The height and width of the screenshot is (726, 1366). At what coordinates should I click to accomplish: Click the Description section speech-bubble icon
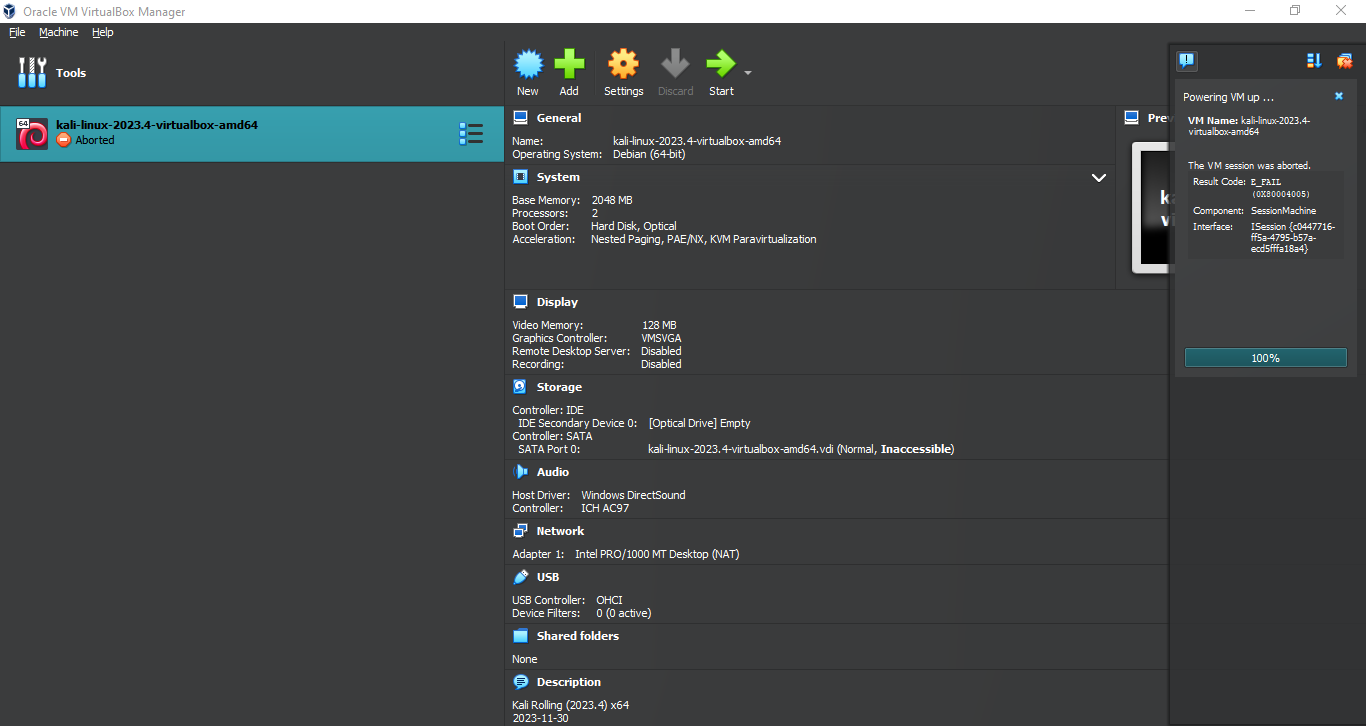coord(520,682)
